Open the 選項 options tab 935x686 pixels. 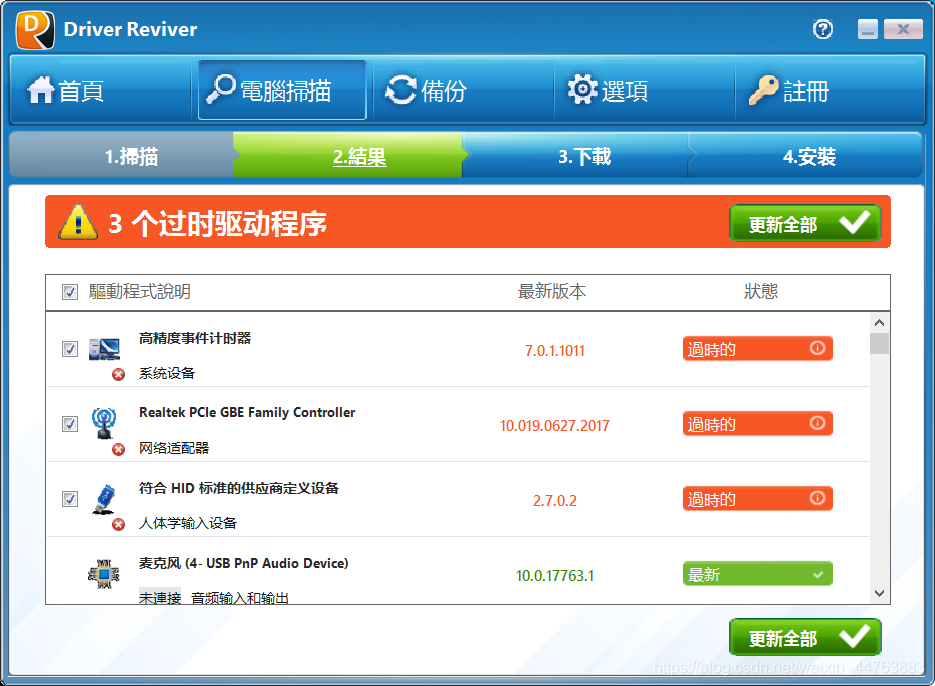tap(645, 90)
